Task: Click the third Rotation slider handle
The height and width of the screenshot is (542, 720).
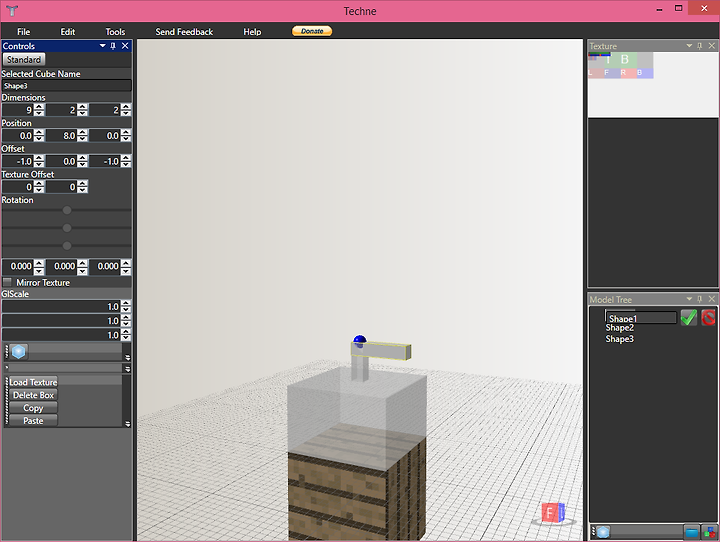Action: (x=67, y=246)
